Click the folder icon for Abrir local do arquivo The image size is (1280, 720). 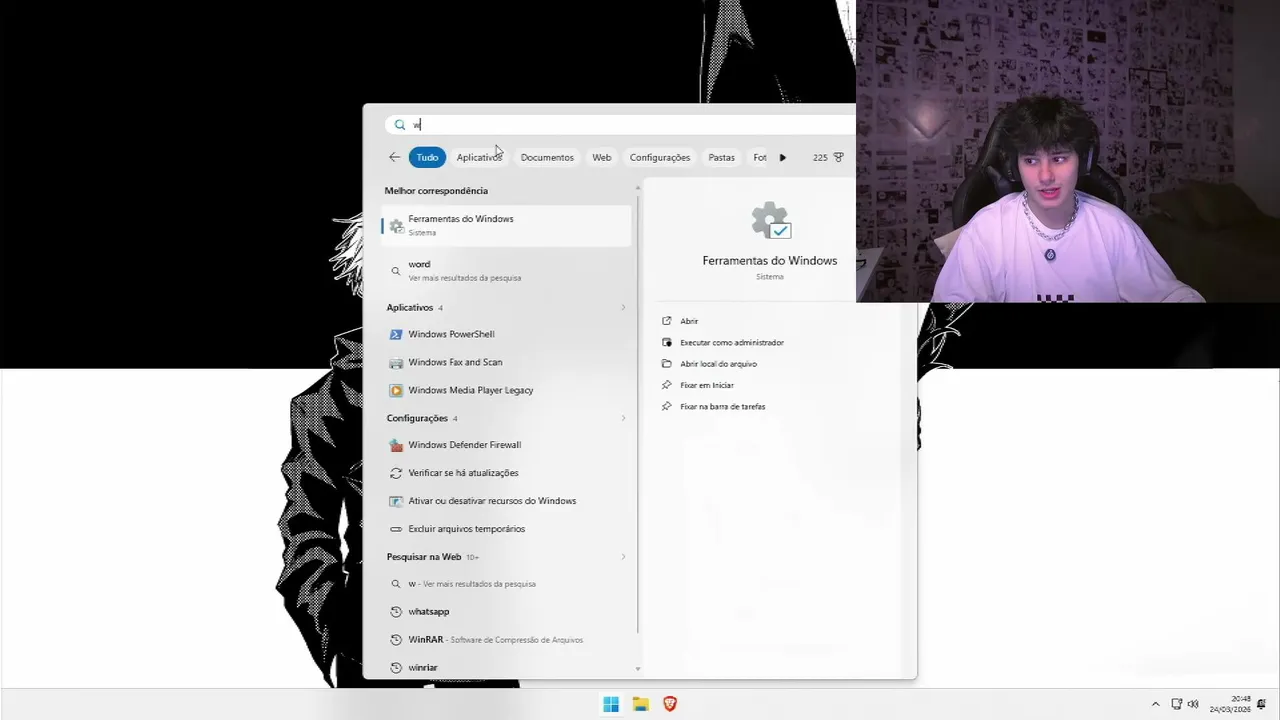click(x=667, y=364)
